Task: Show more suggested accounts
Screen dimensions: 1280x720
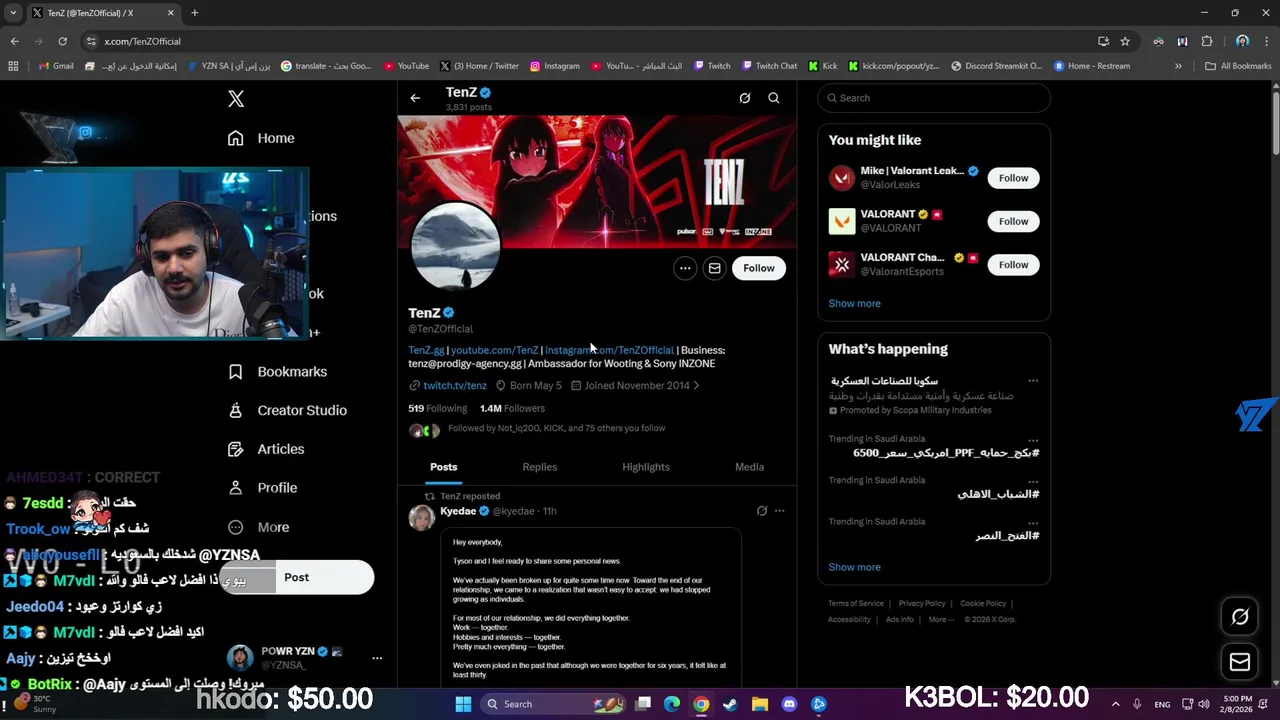Action: point(854,303)
